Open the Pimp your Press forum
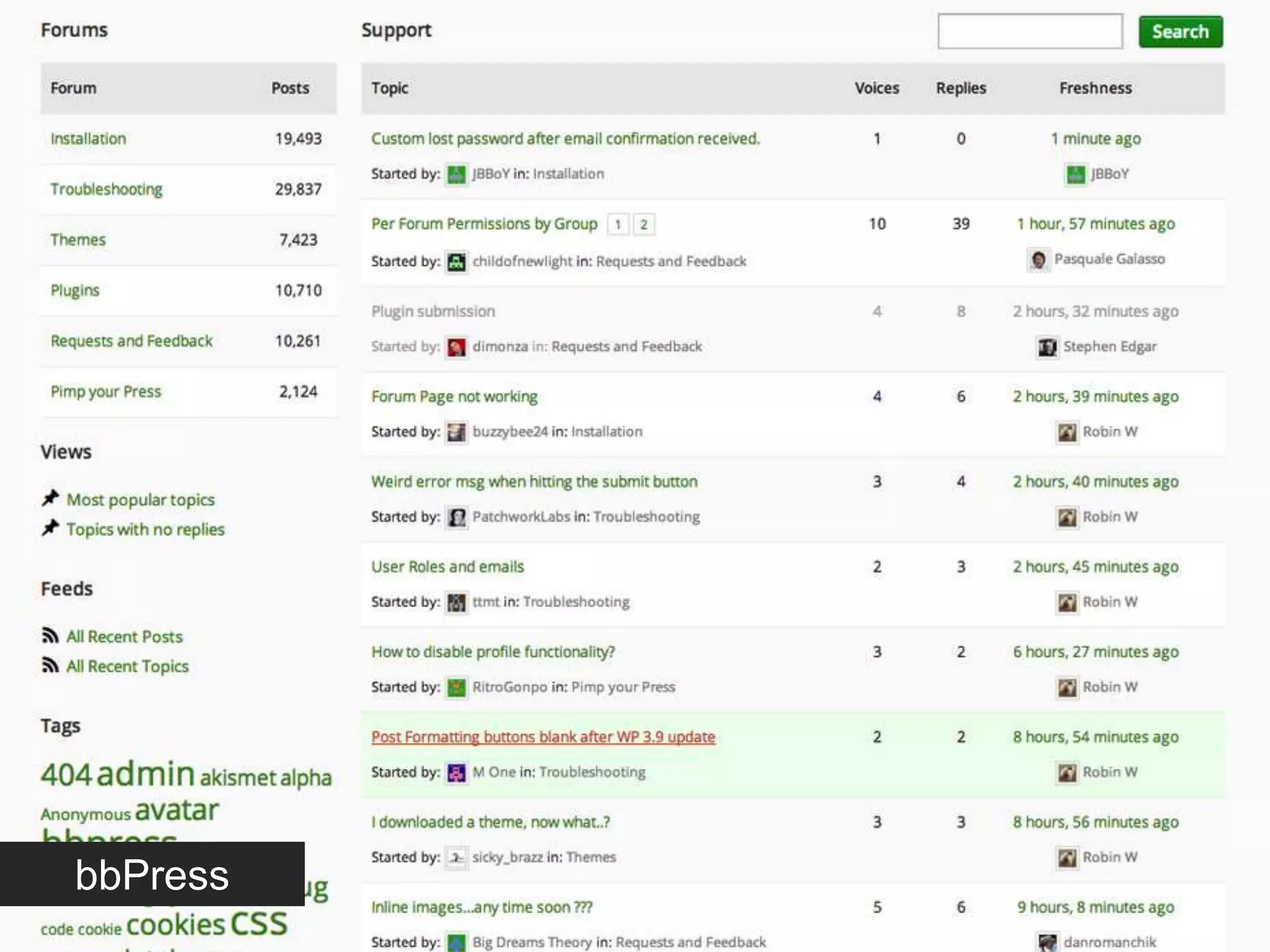The height and width of the screenshot is (952, 1270). [105, 392]
